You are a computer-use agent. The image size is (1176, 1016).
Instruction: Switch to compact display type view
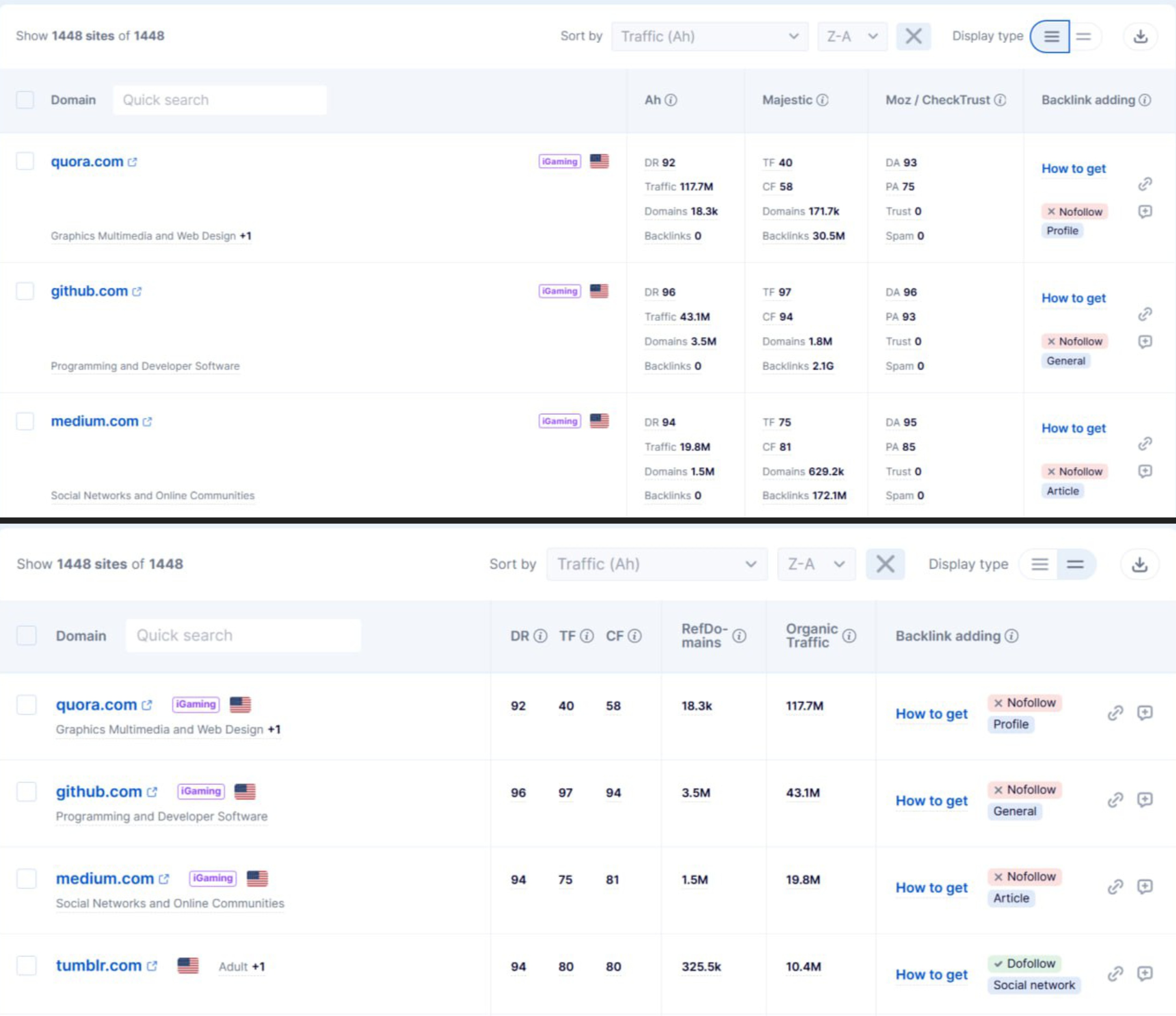[1085, 36]
